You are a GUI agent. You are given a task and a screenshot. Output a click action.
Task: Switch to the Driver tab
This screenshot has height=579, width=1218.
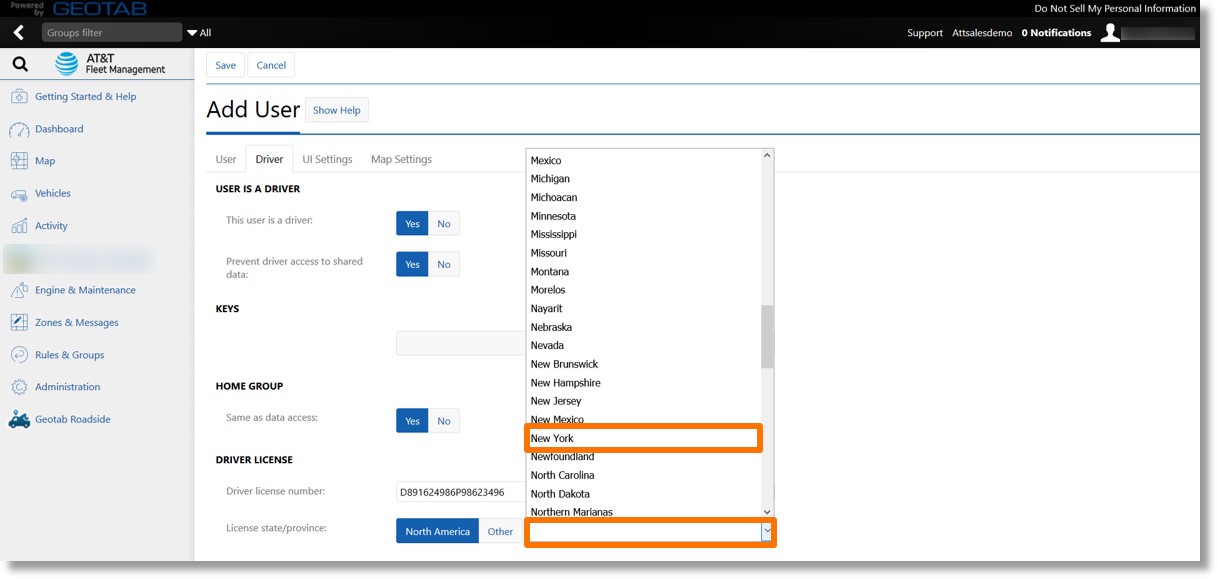coord(269,159)
